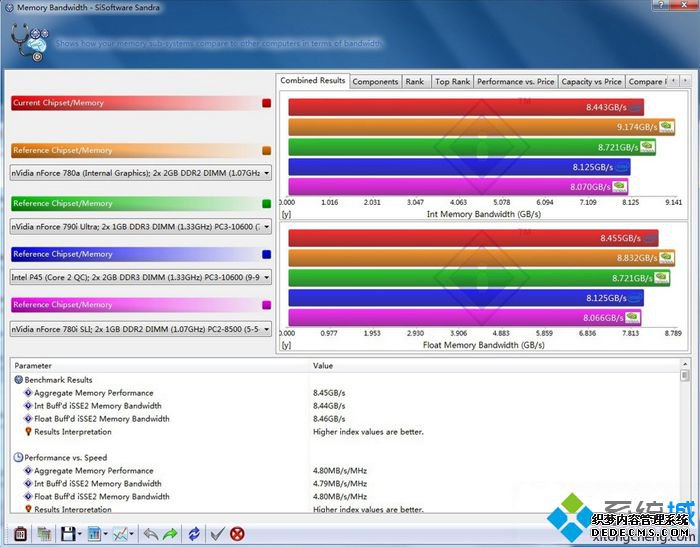Click the Performance vs. Speed clock icon
Screen dimensions: 700x547
[x=18, y=457]
